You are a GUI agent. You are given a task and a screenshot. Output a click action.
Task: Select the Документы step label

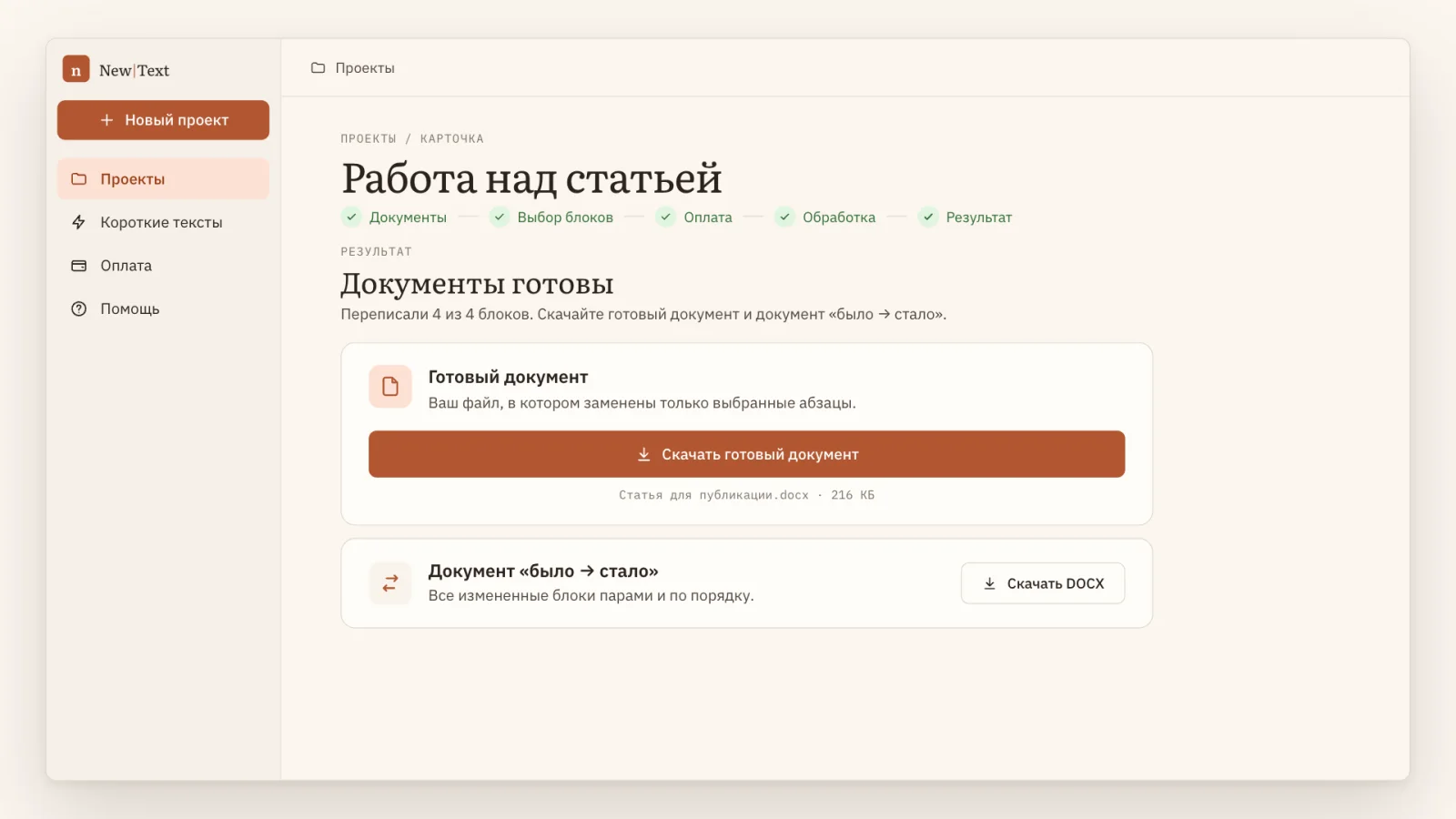408,217
